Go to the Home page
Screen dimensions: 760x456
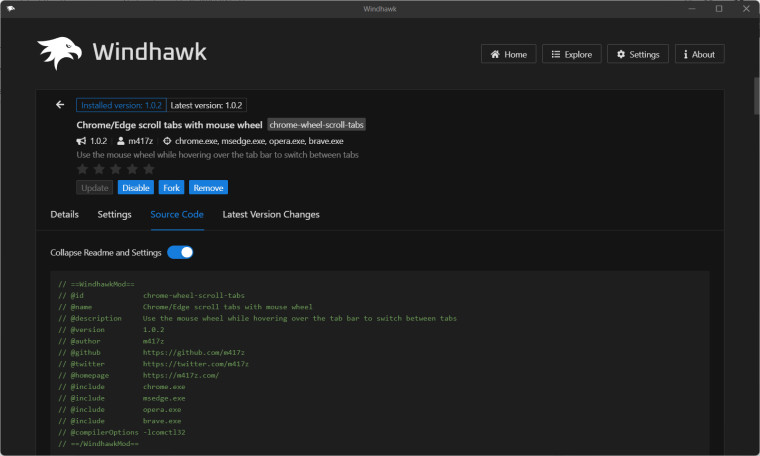508,54
